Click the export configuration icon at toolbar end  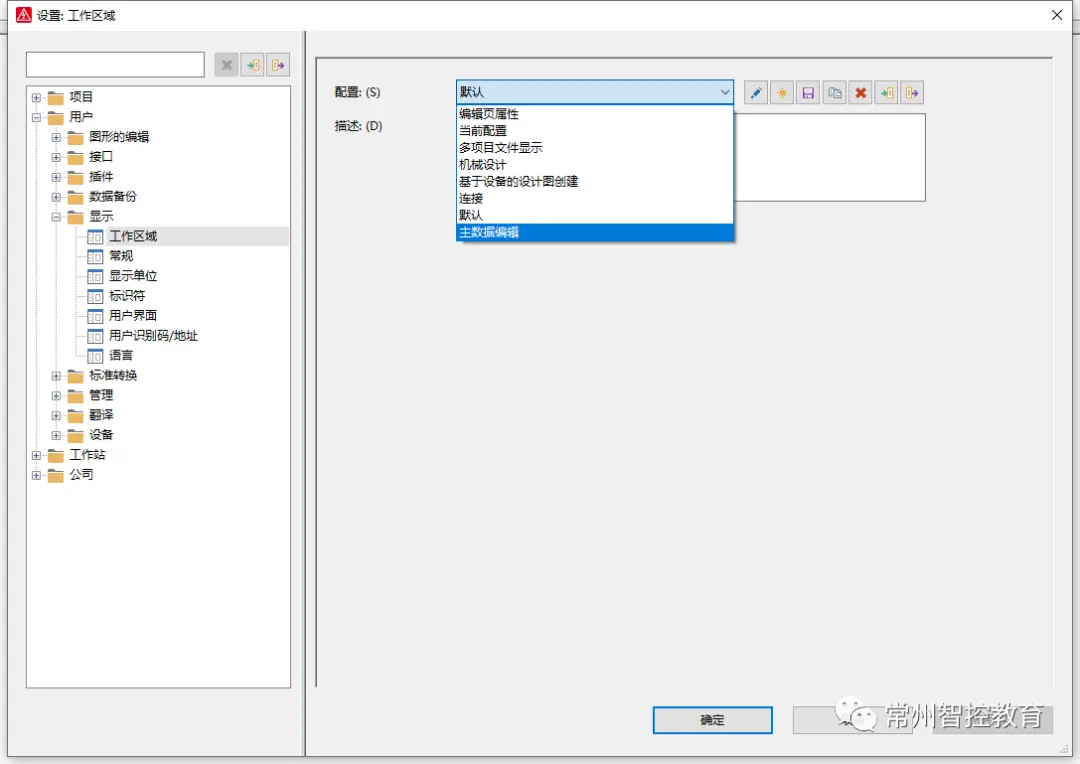912,92
